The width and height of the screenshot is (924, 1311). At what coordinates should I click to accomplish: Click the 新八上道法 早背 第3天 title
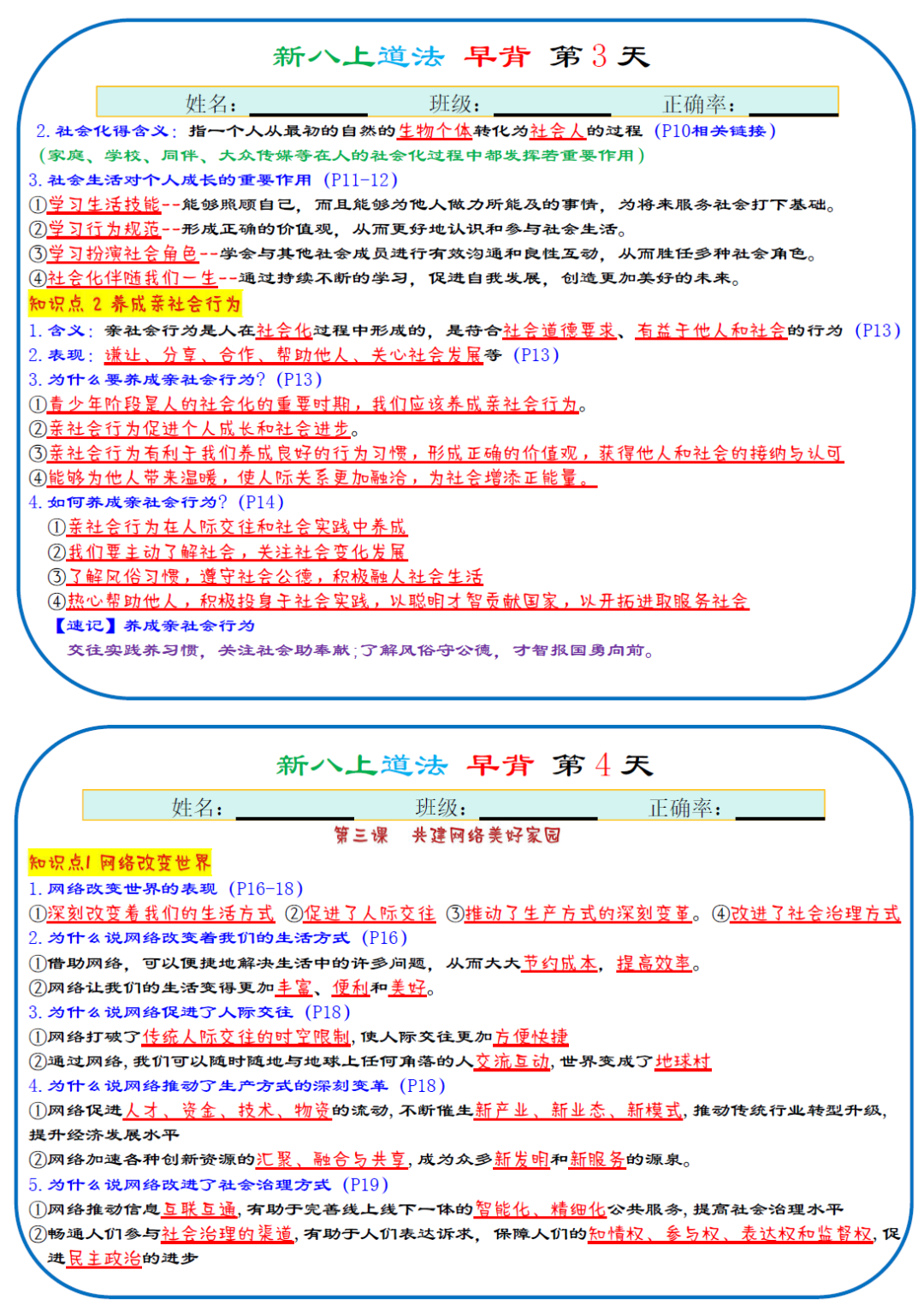click(462, 53)
